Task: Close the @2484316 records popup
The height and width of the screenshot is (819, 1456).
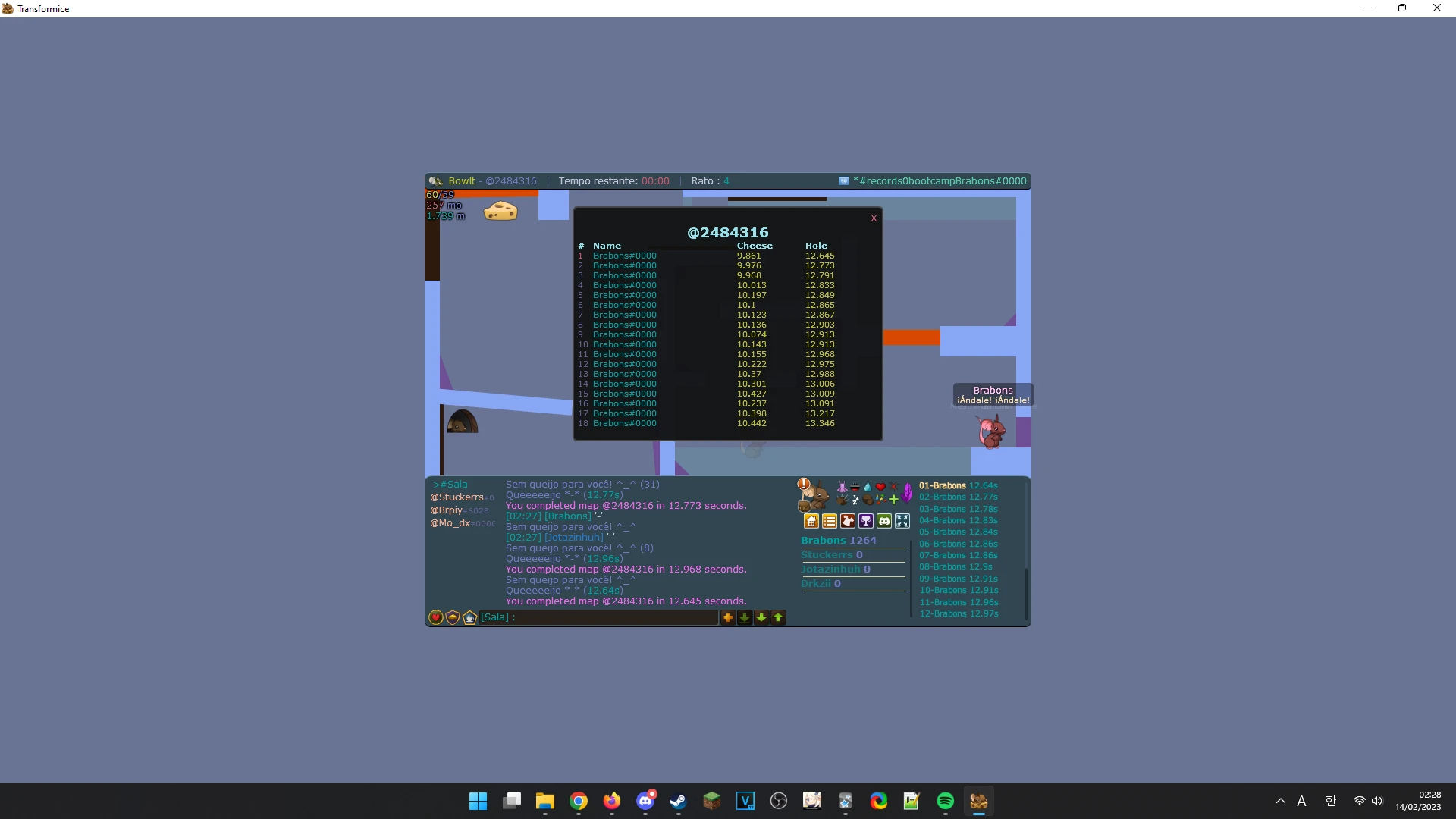Action: tap(874, 218)
